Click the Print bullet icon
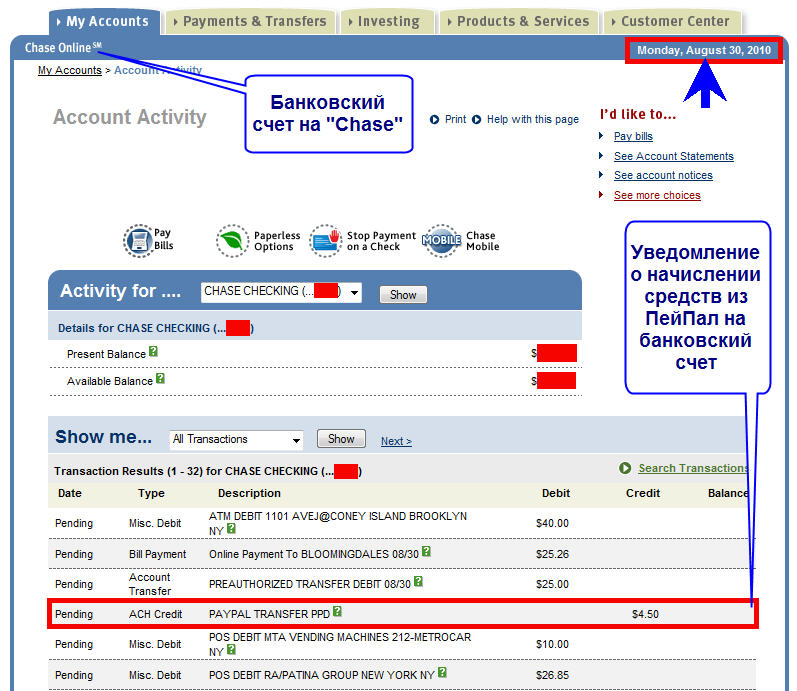 pyautogui.click(x=434, y=119)
